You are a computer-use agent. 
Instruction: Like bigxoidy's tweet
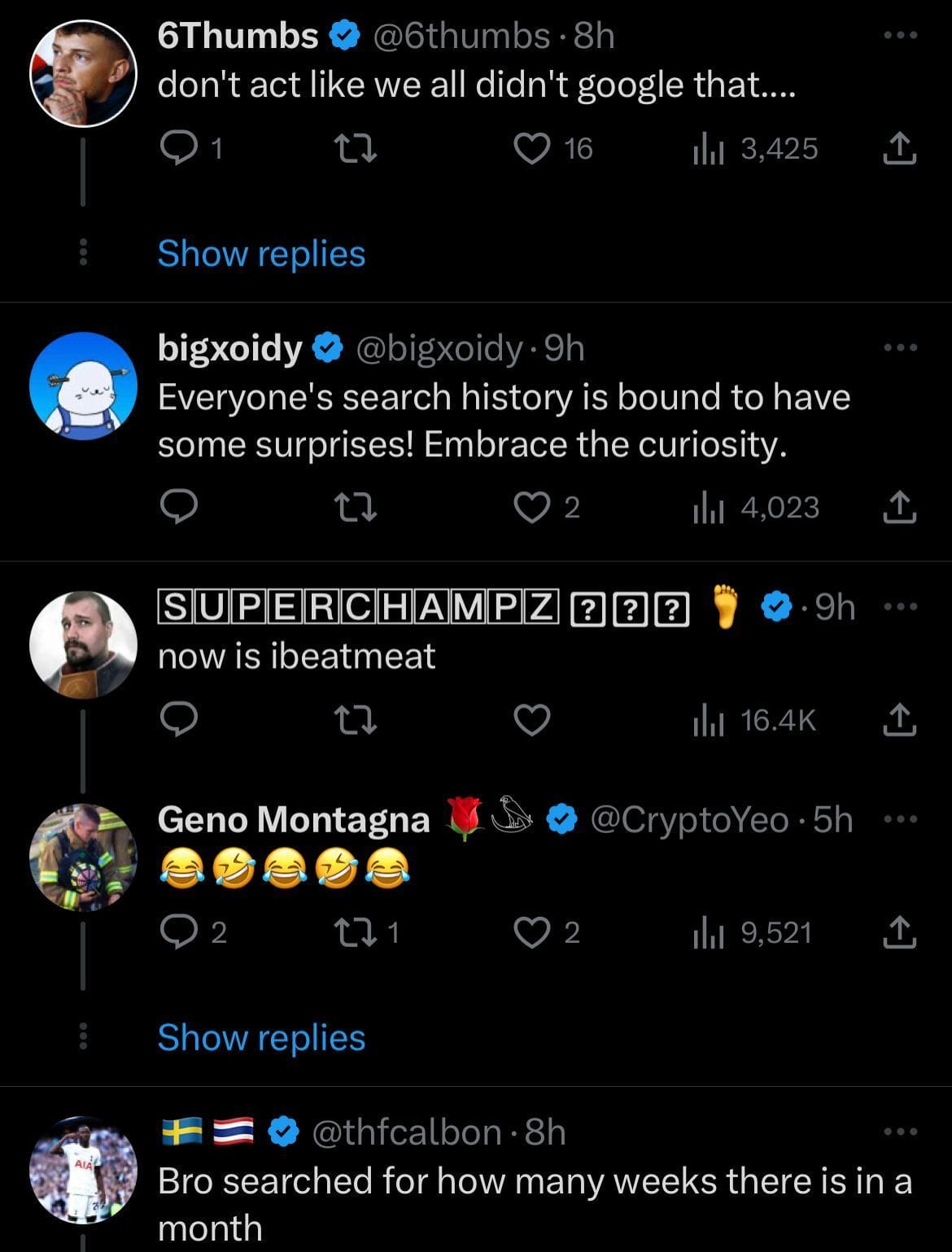[x=532, y=507]
